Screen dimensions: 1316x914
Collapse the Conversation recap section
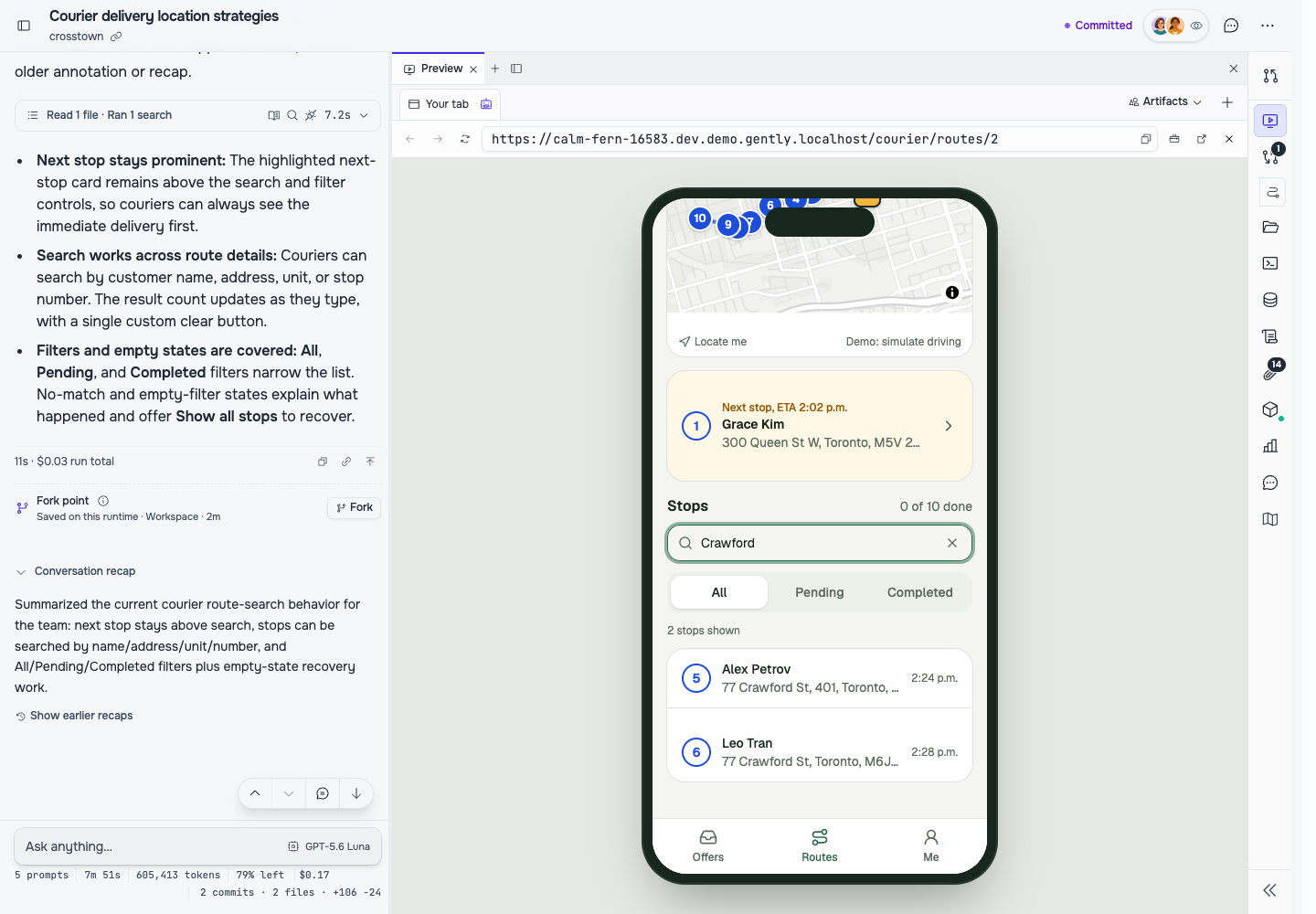(76, 571)
